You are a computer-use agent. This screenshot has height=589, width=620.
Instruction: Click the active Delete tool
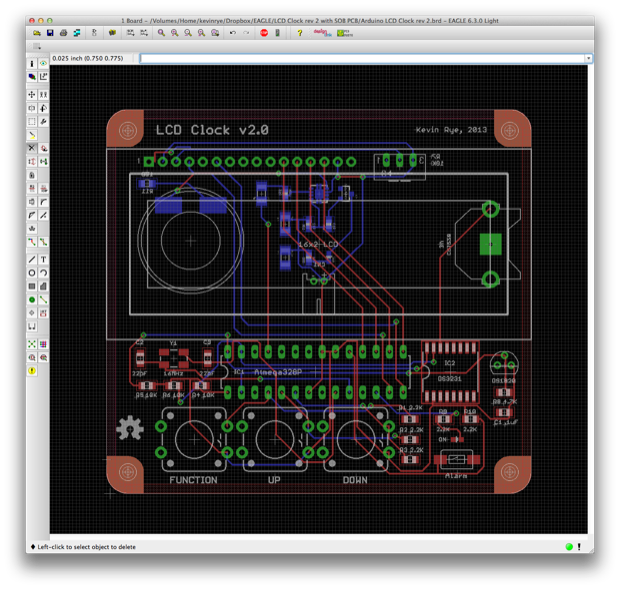[32, 148]
